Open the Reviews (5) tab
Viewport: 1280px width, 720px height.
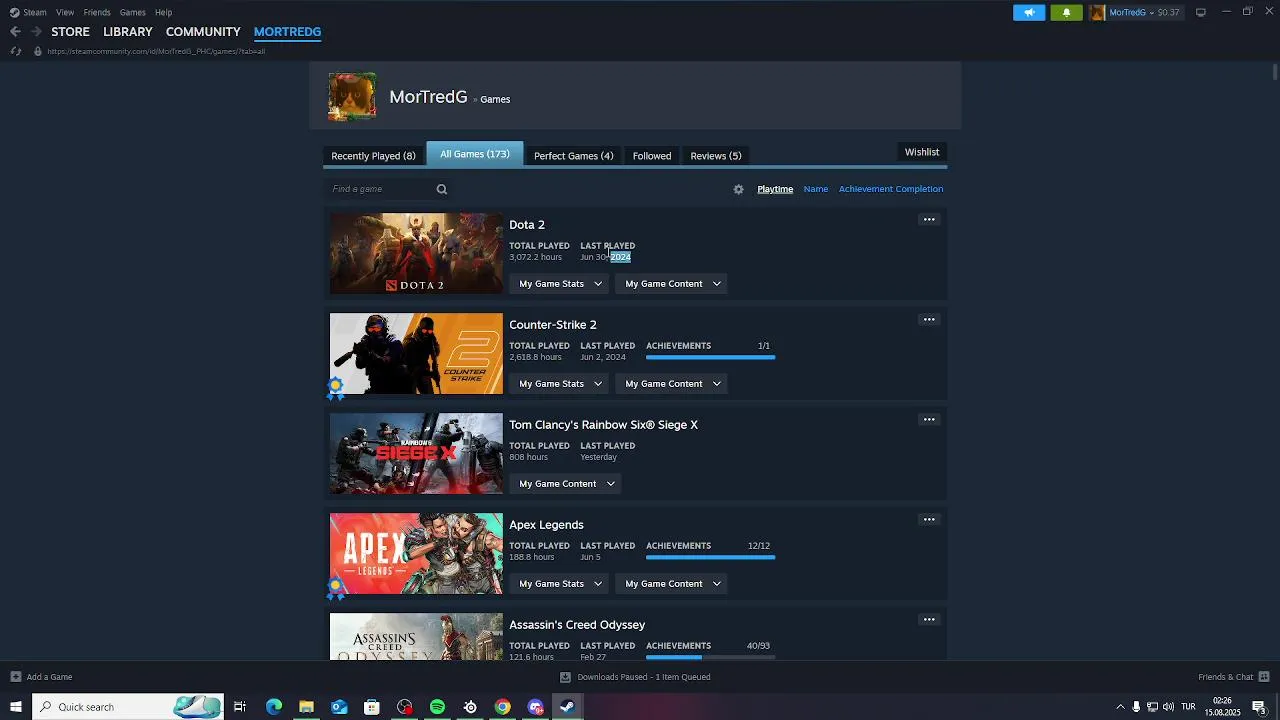tap(716, 156)
